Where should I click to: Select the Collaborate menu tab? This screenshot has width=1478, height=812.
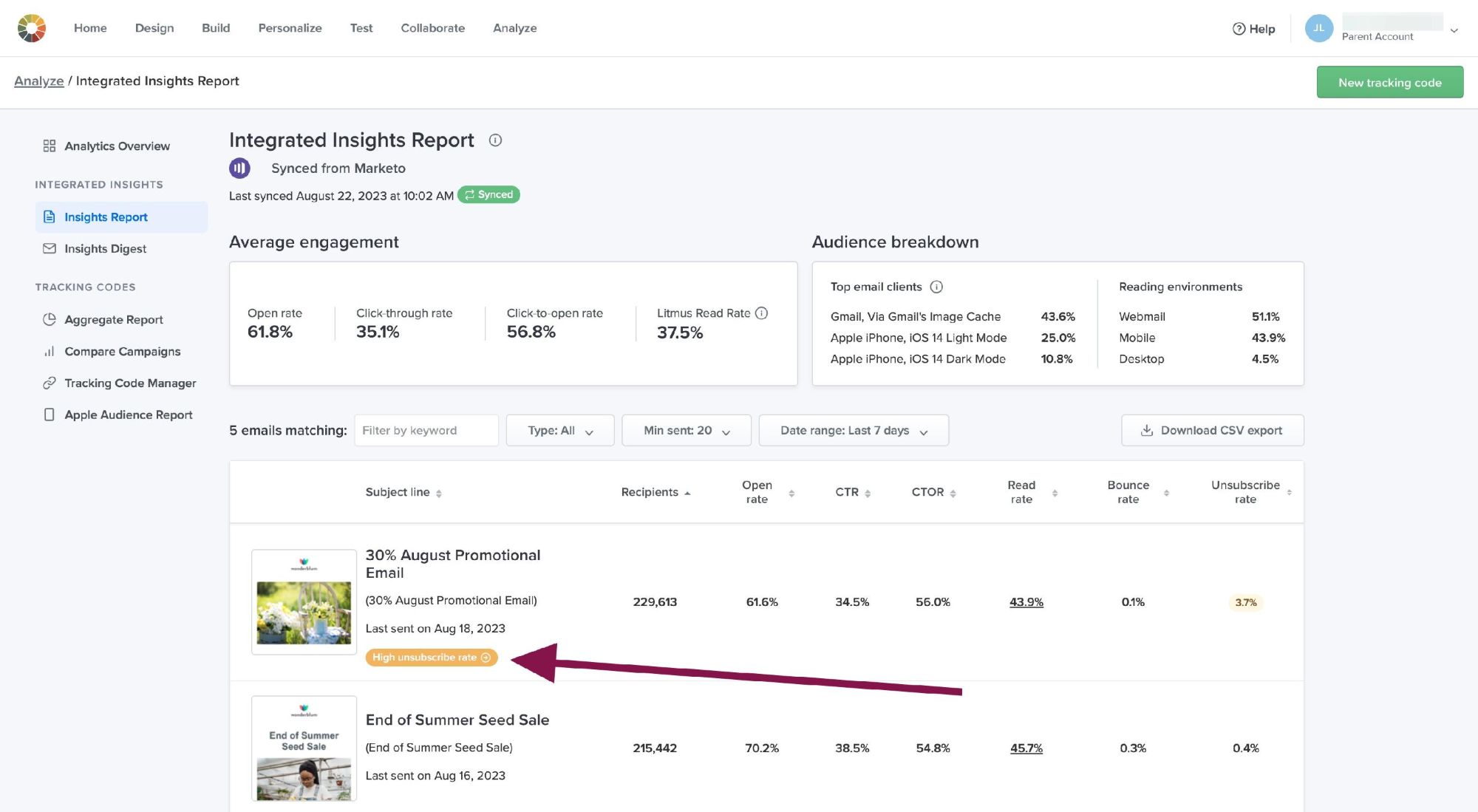(x=432, y=28)
